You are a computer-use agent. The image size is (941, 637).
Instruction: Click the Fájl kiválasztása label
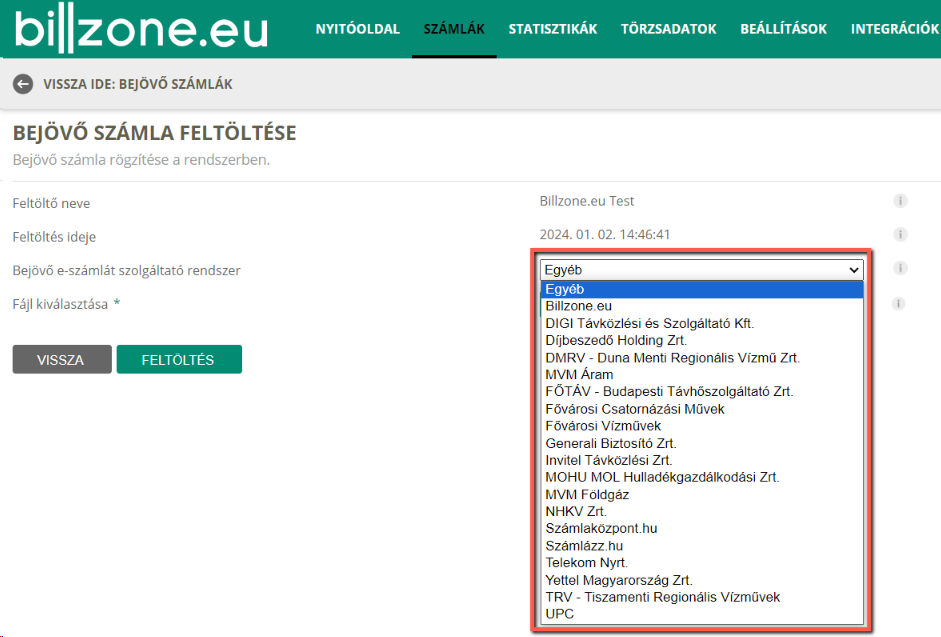[60, 304]
